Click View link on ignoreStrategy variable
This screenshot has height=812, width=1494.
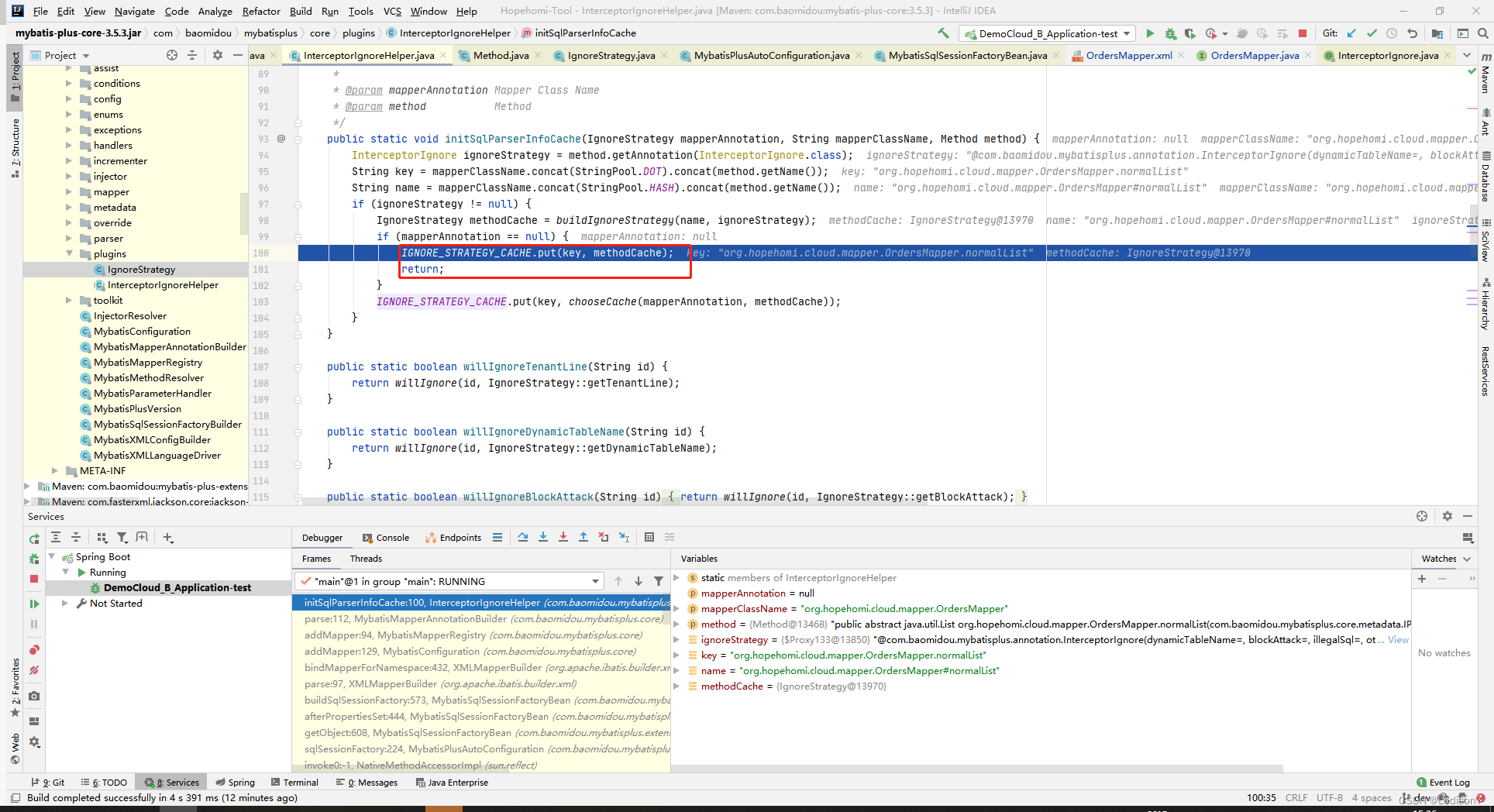(1398, 639)
